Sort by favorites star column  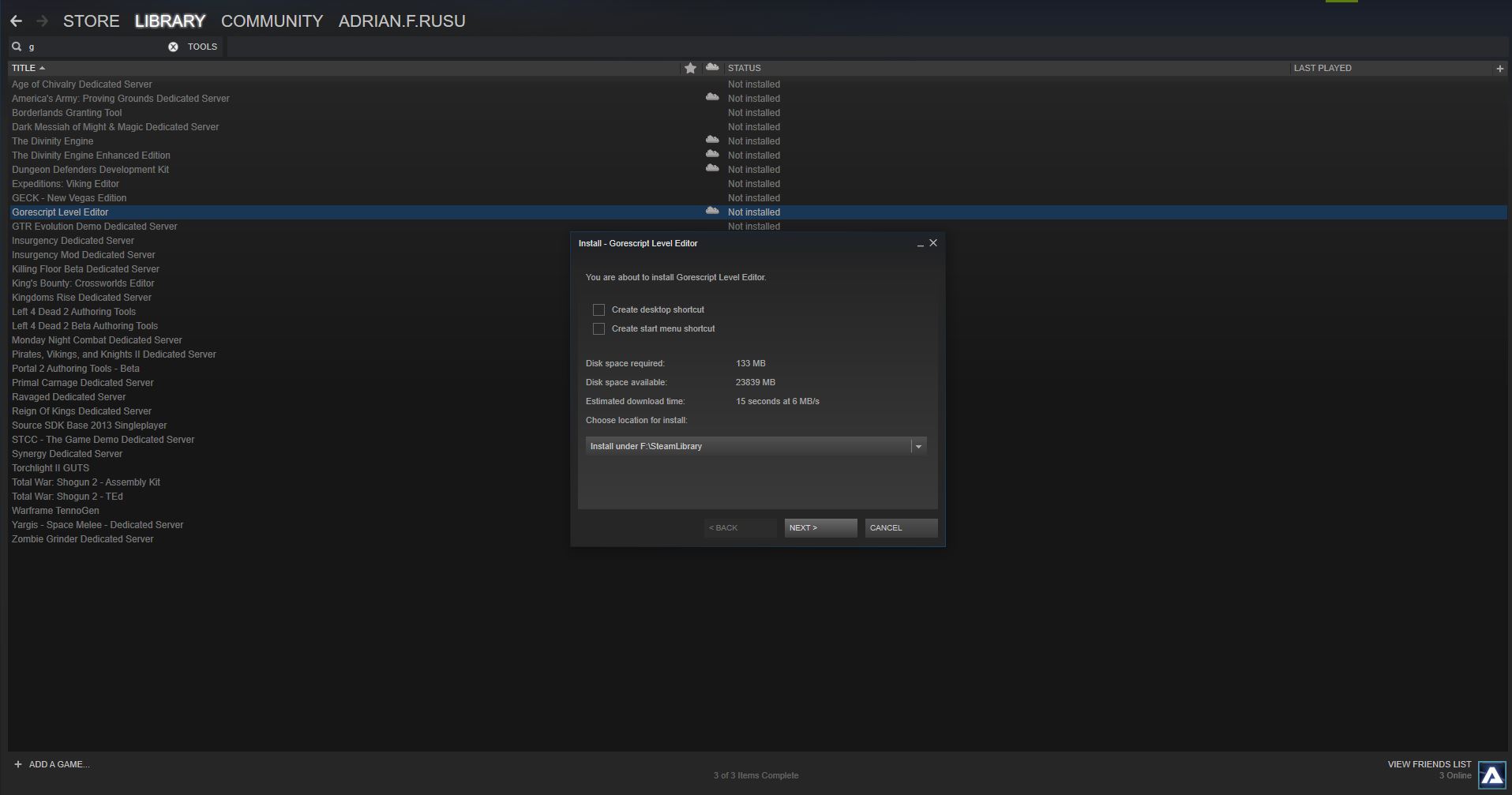click(690, 68)
